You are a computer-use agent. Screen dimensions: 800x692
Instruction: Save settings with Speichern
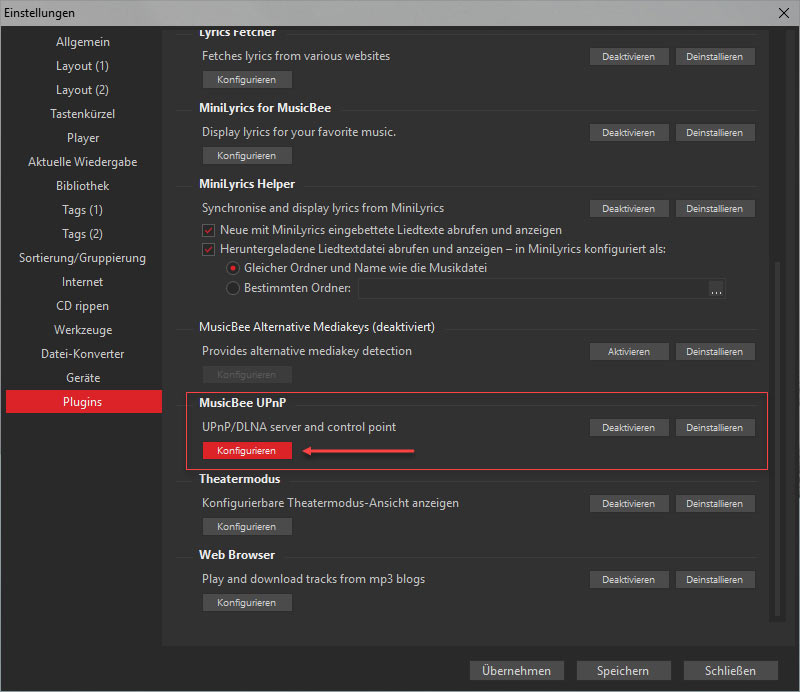[623, 671]
